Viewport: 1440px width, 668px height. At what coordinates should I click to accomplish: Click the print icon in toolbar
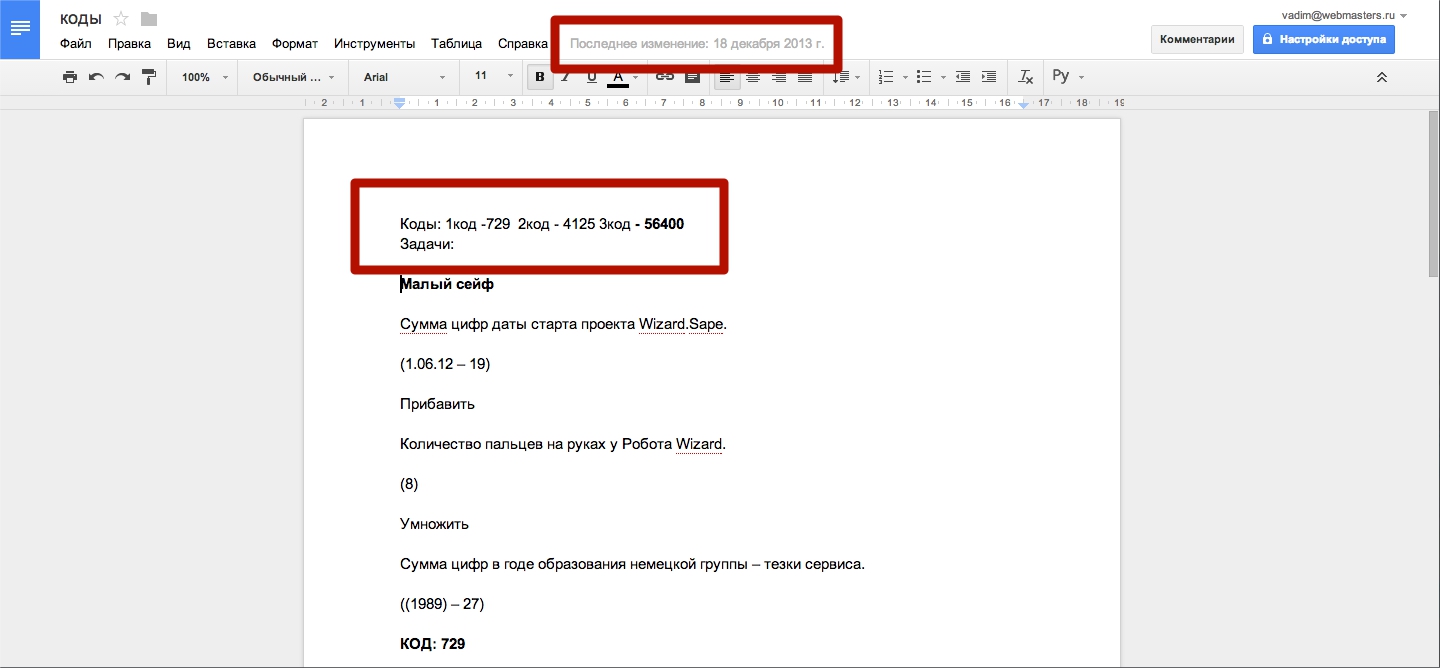[x=69, y=77]
